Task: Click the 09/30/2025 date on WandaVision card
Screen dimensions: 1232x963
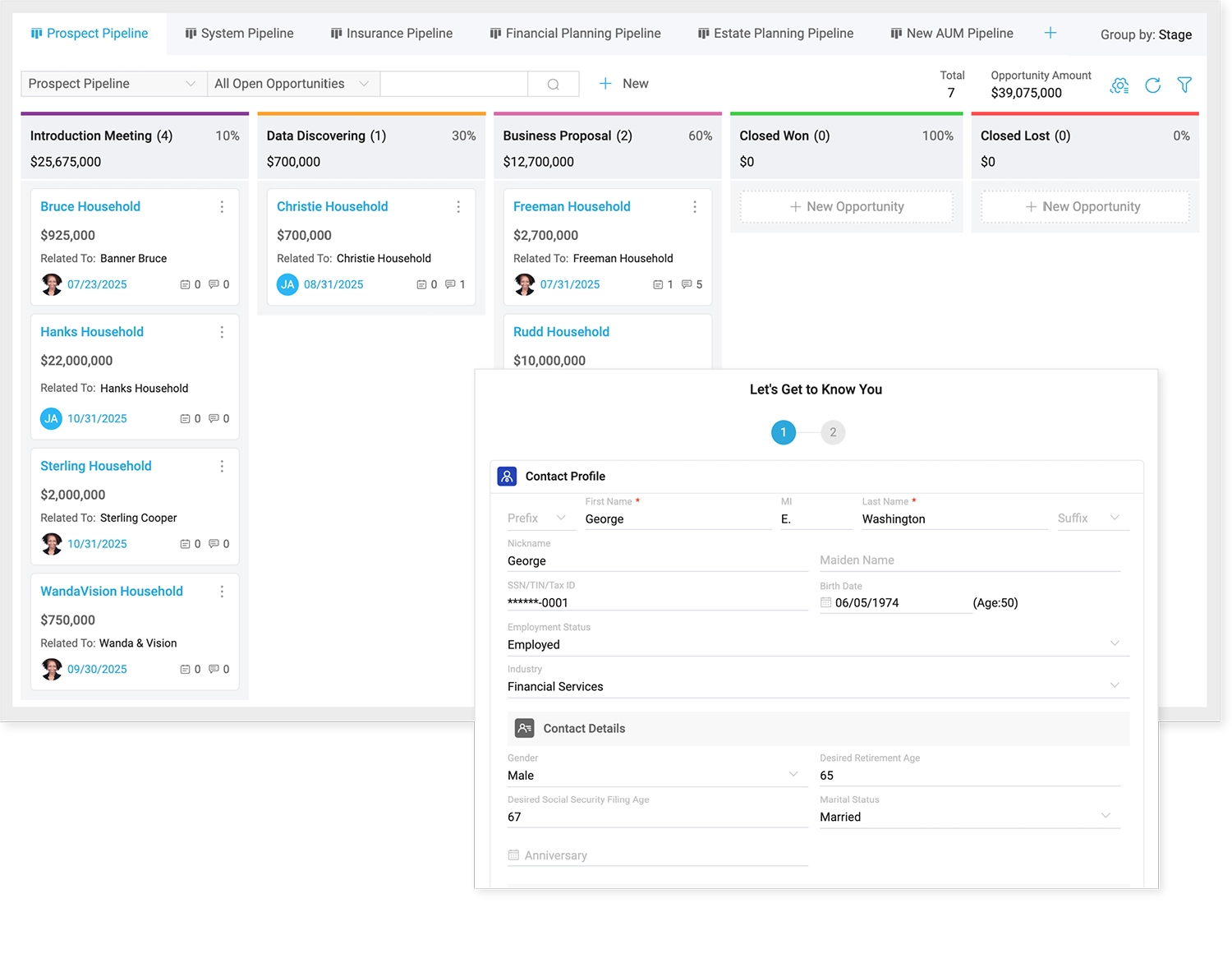Action: 97,669
